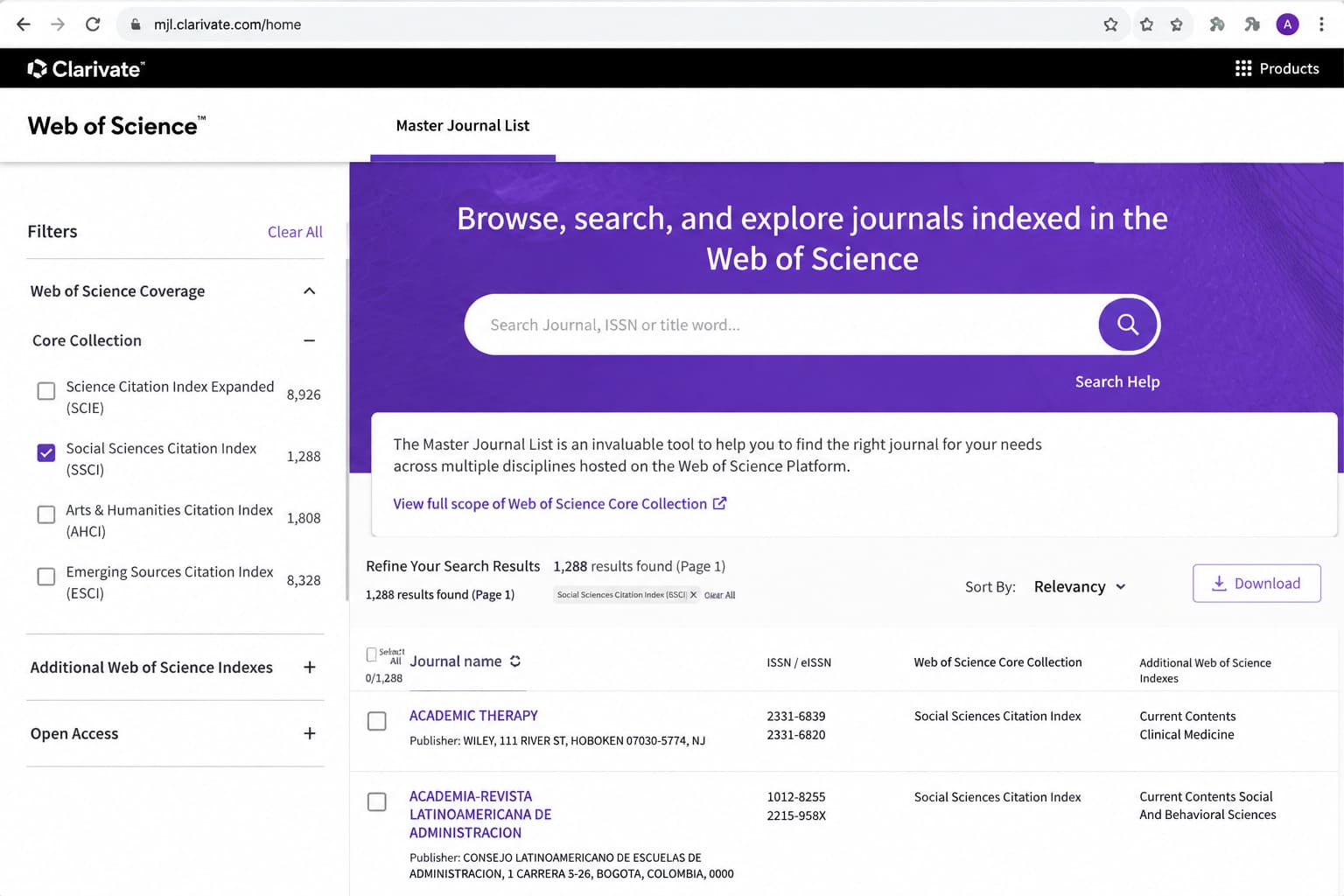Click the AHCI count 1,808

(304, 518)
